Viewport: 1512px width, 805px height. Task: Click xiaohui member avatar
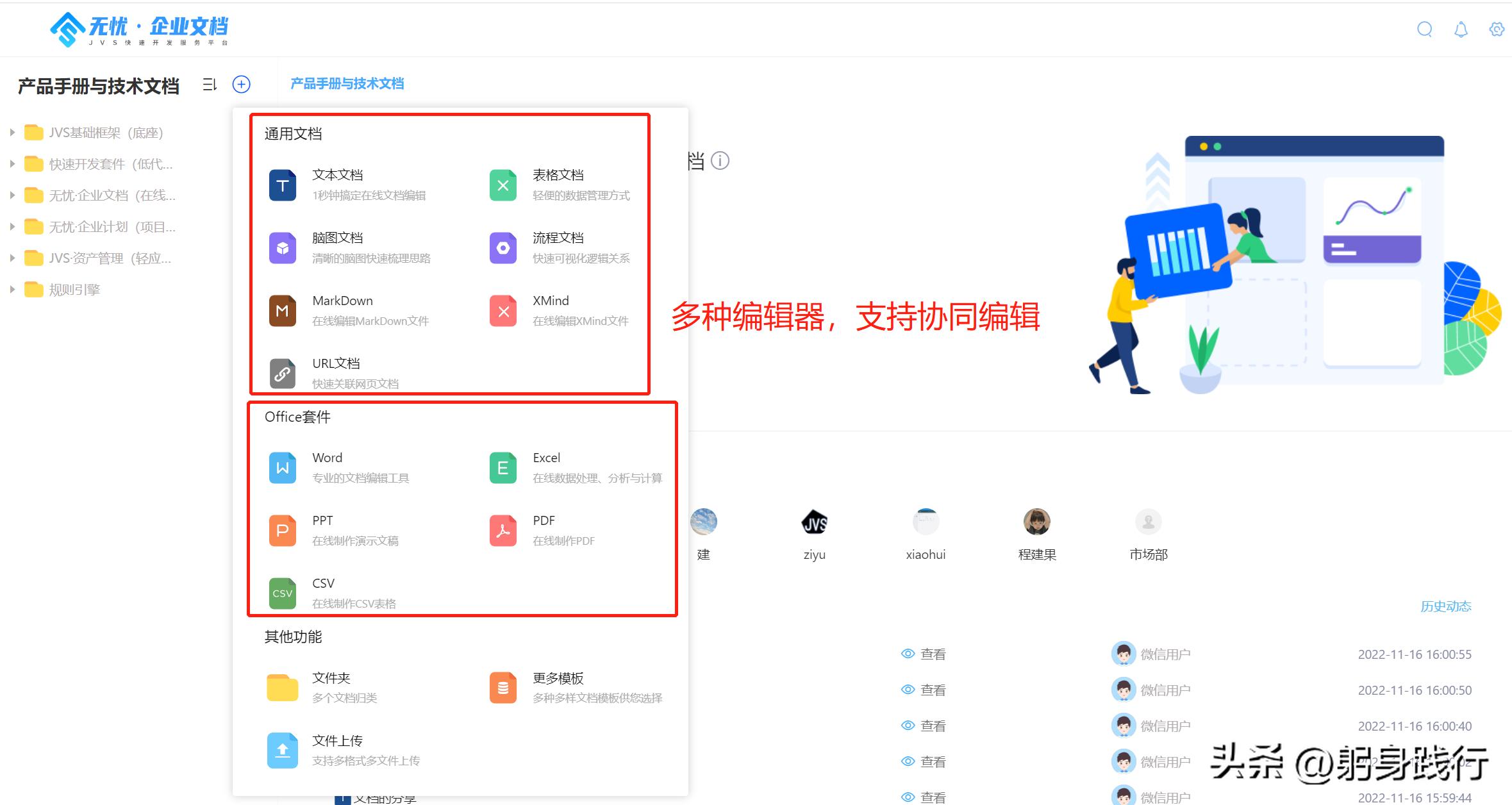(926, 522)
